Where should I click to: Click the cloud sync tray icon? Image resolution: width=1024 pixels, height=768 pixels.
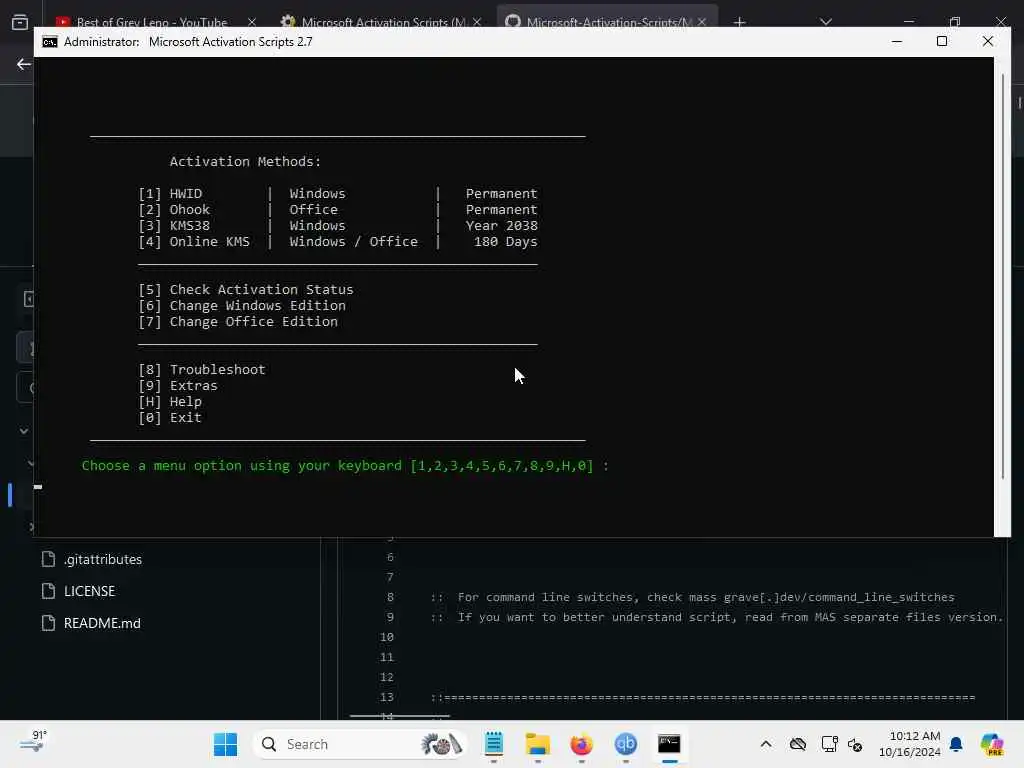(x=797, y=744)
